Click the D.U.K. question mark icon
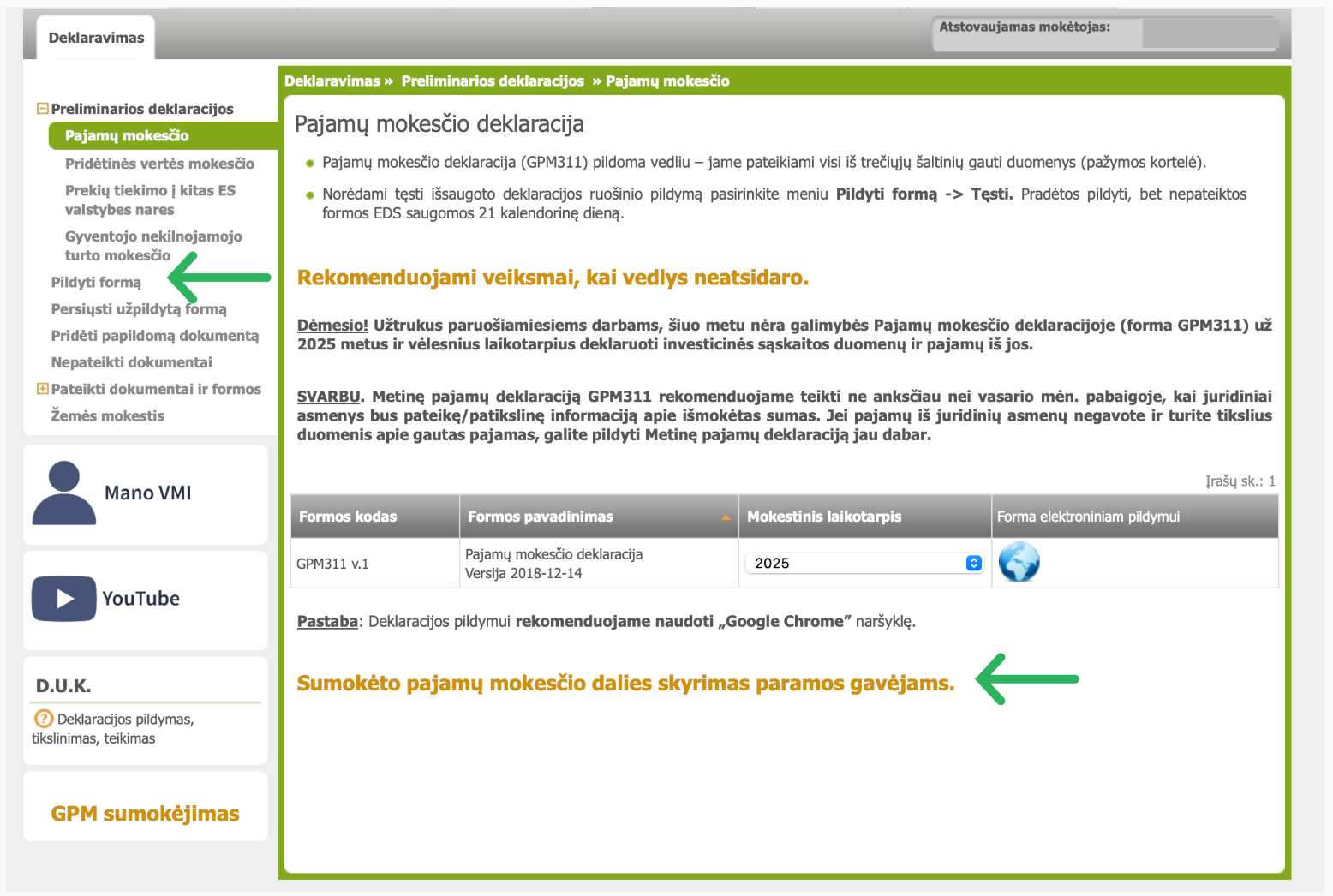The height and width of the screenshot is (896, 1333). [43, 719]
